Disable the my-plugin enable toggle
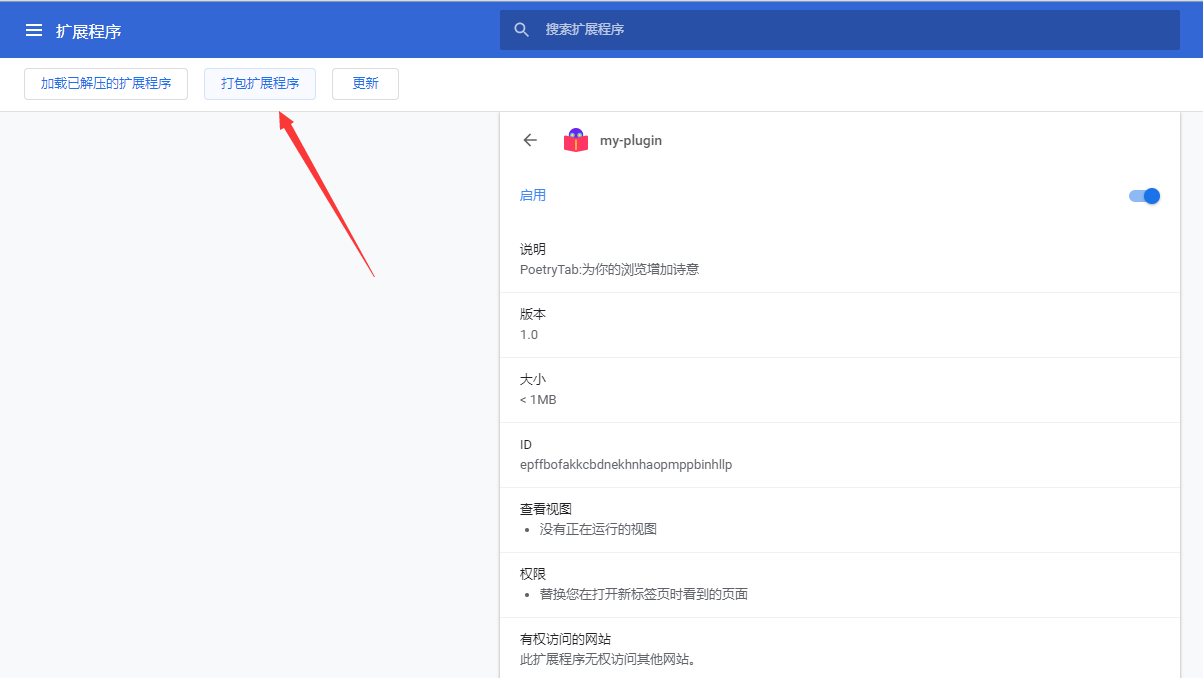This screenshot has height=678, width=1203. 1144,196
